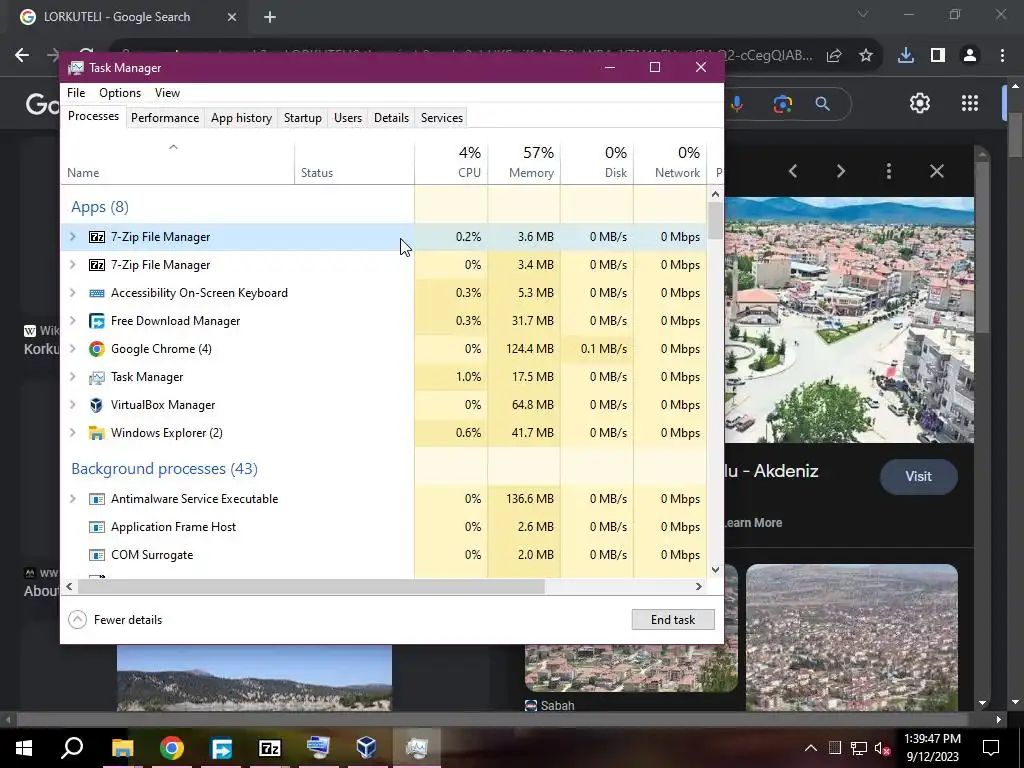Open image preview more options menu
Image resolution: width=1024 pixels, height=768 pixels.
[889, 171]
